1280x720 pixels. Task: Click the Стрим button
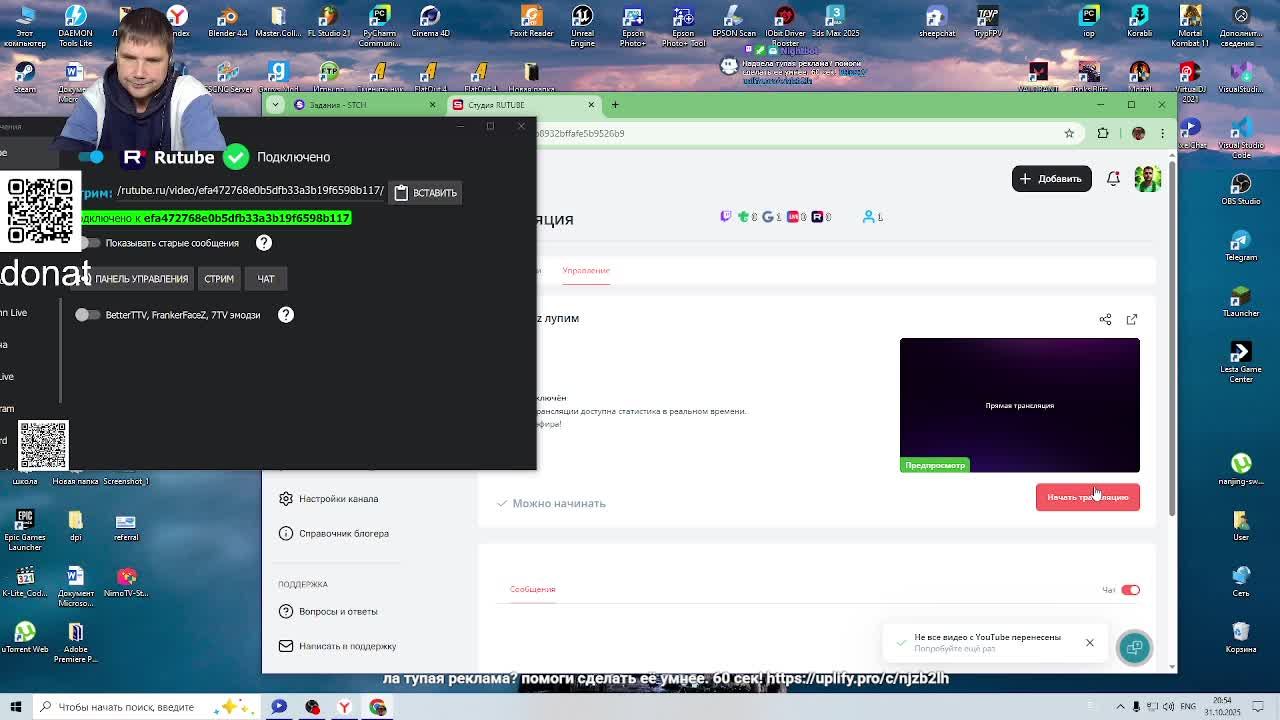(x=219, y=279)
